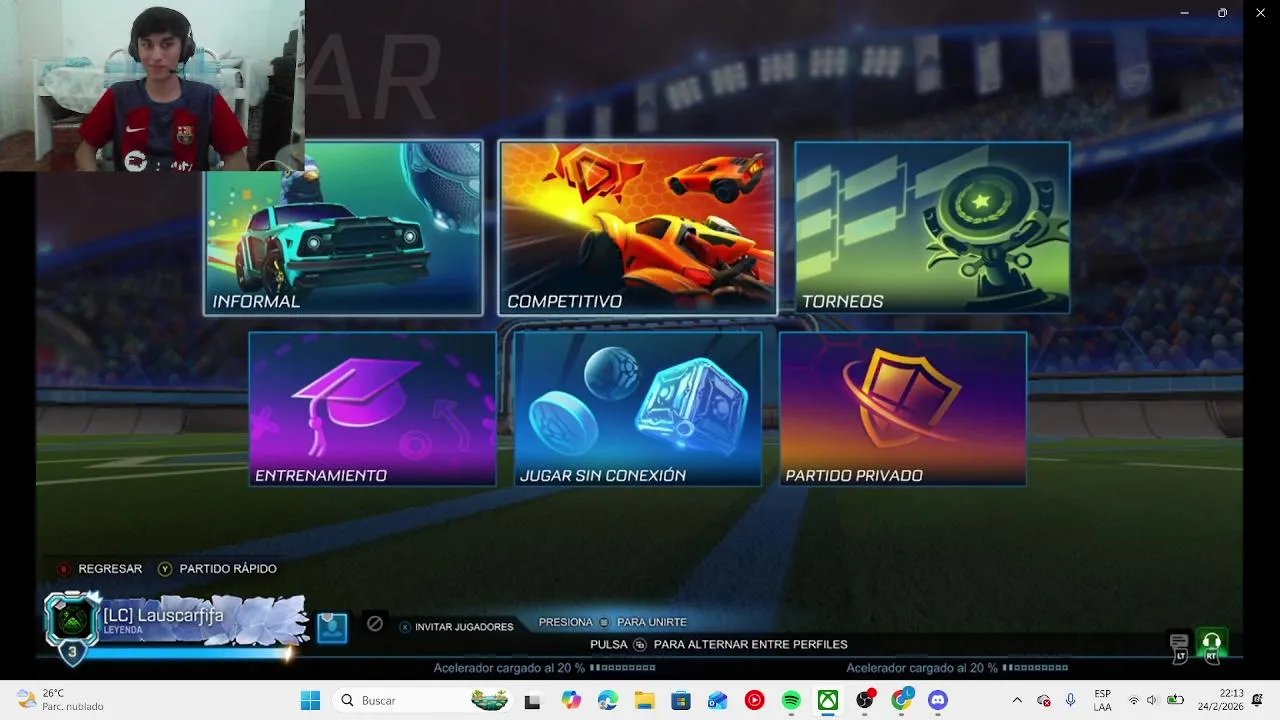This screenshot has height=720, width=1280.
Task: Expand the hidden system tray icons chevron
Action: tap(1017, 700)
